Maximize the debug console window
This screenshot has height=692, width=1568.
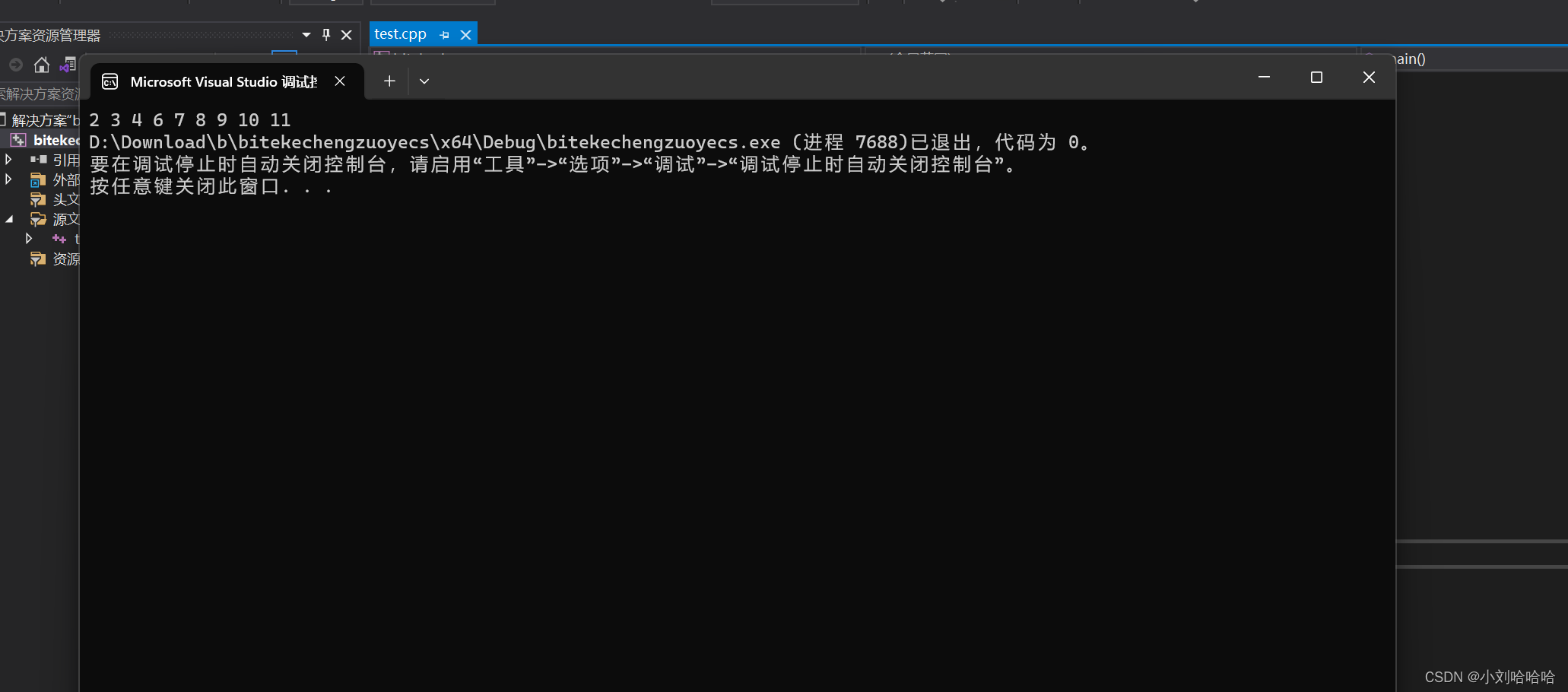pos(1316,77)
